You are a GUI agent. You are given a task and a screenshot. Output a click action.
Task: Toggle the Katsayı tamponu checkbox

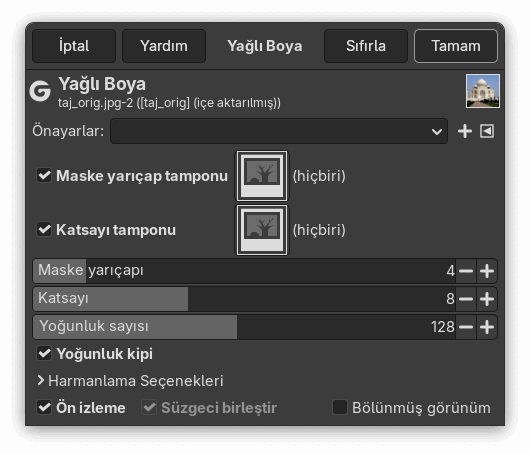[x=44, y=230]
